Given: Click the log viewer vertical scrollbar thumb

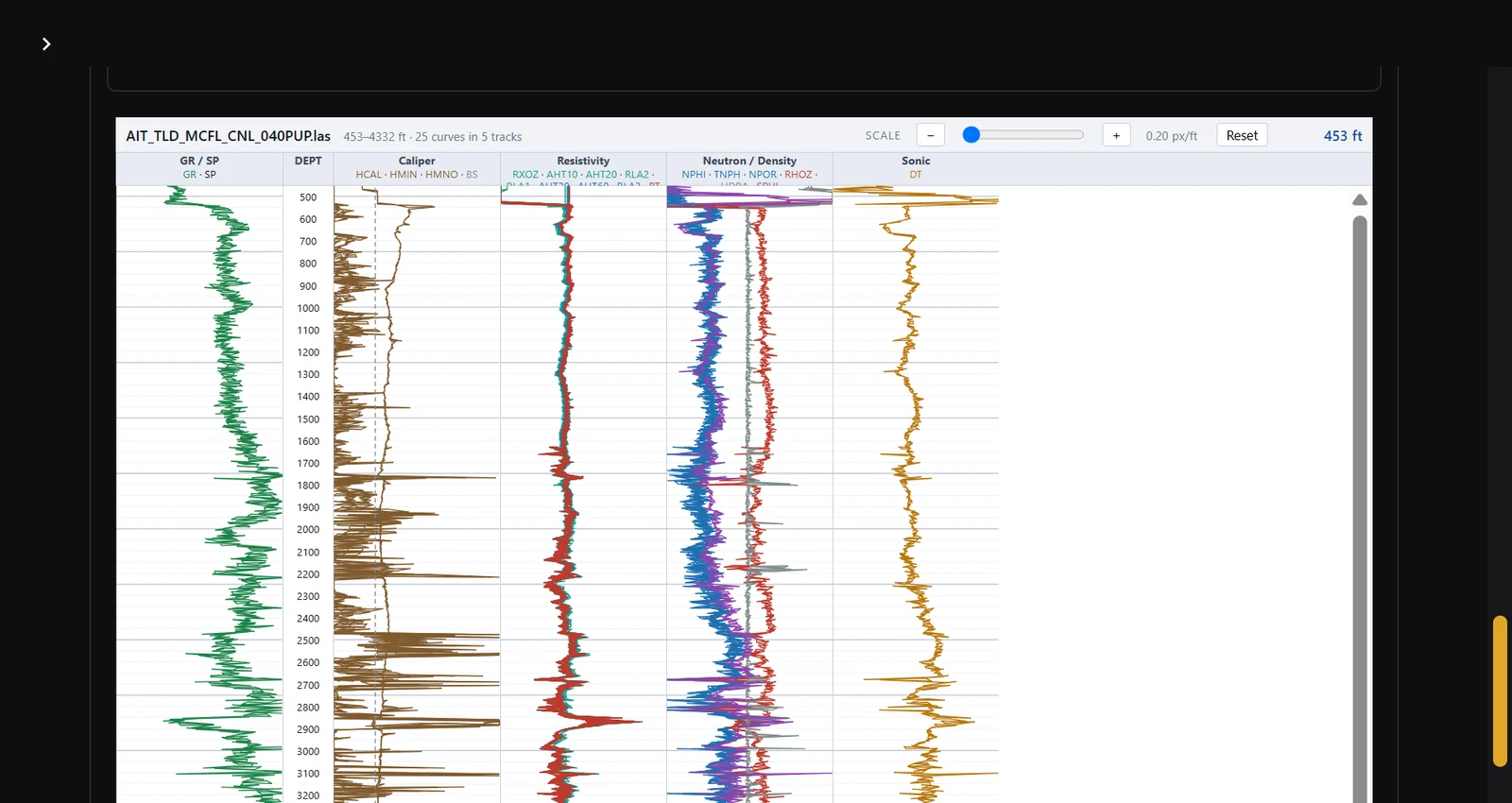Looking at the screenshot, I should (x=1360, y=508).
